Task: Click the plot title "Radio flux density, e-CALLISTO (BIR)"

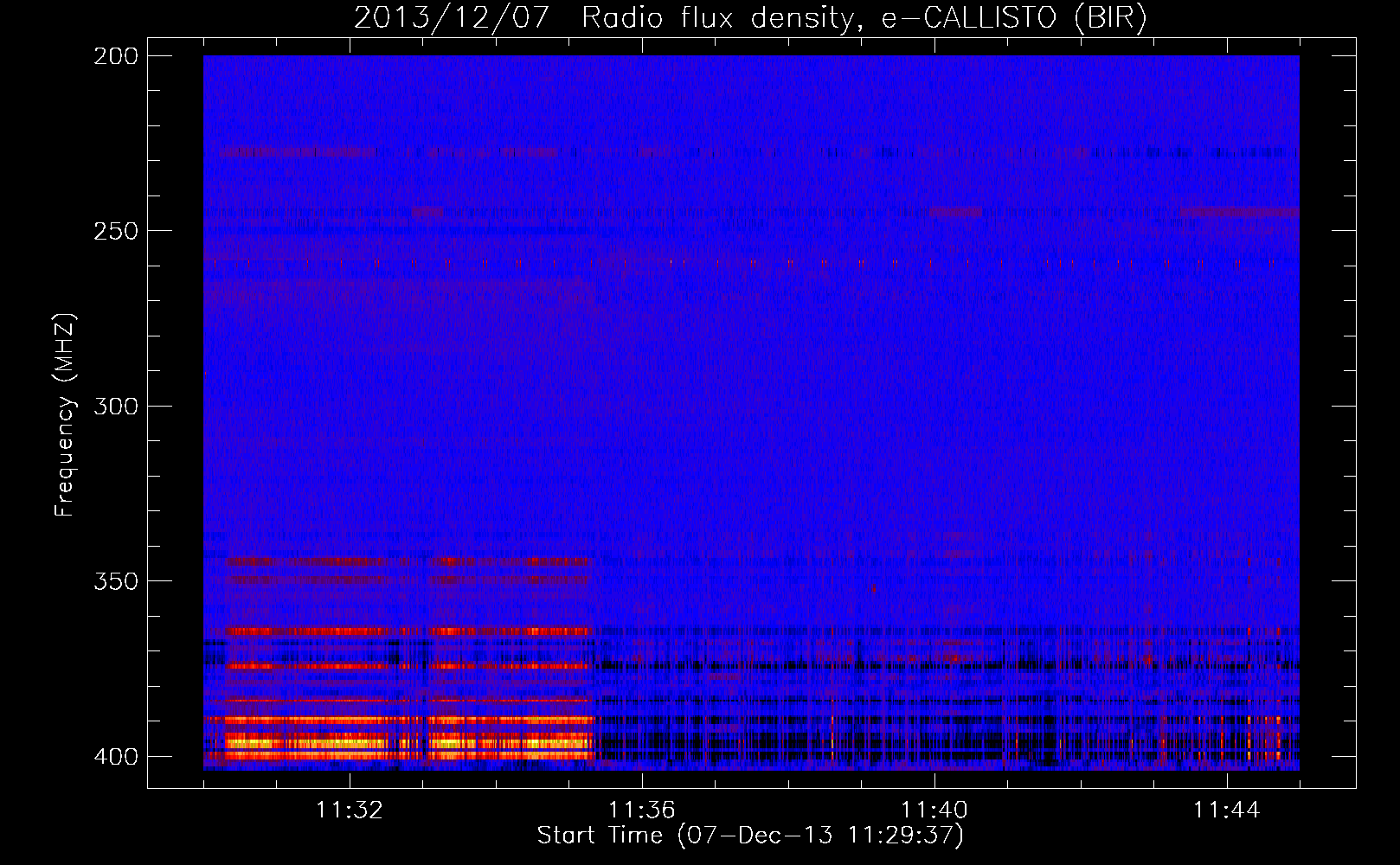Action: point(864,17)
